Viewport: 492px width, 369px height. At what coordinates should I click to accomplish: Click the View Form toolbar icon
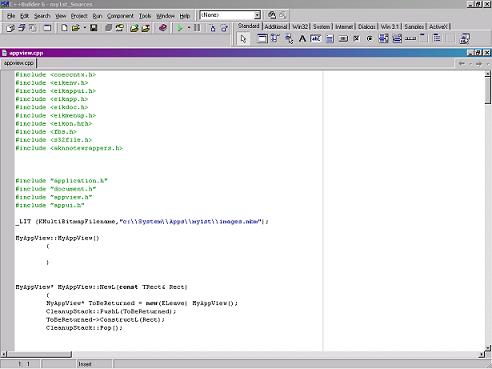pos(21,28)
